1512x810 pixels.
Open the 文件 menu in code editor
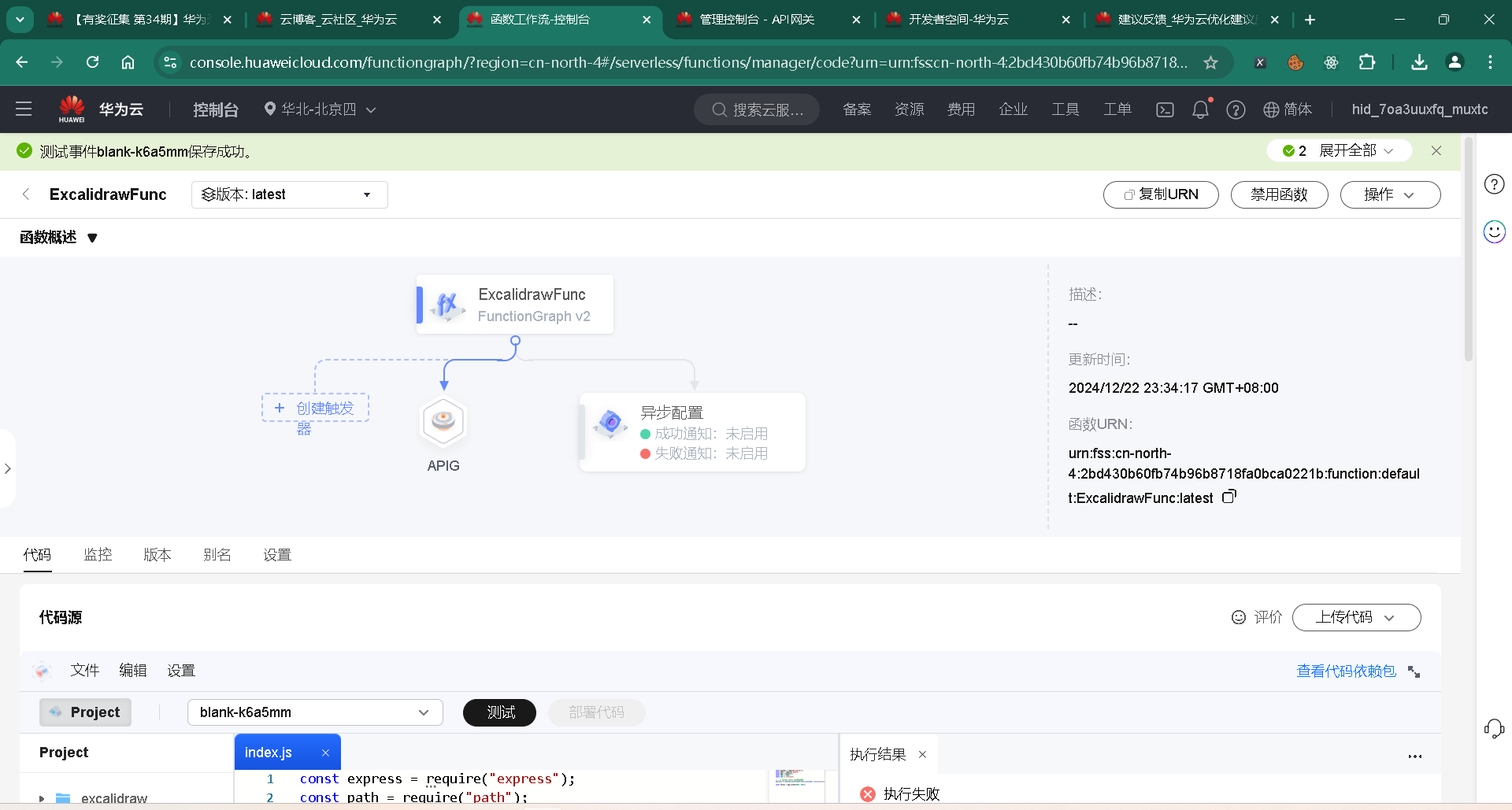85,670
